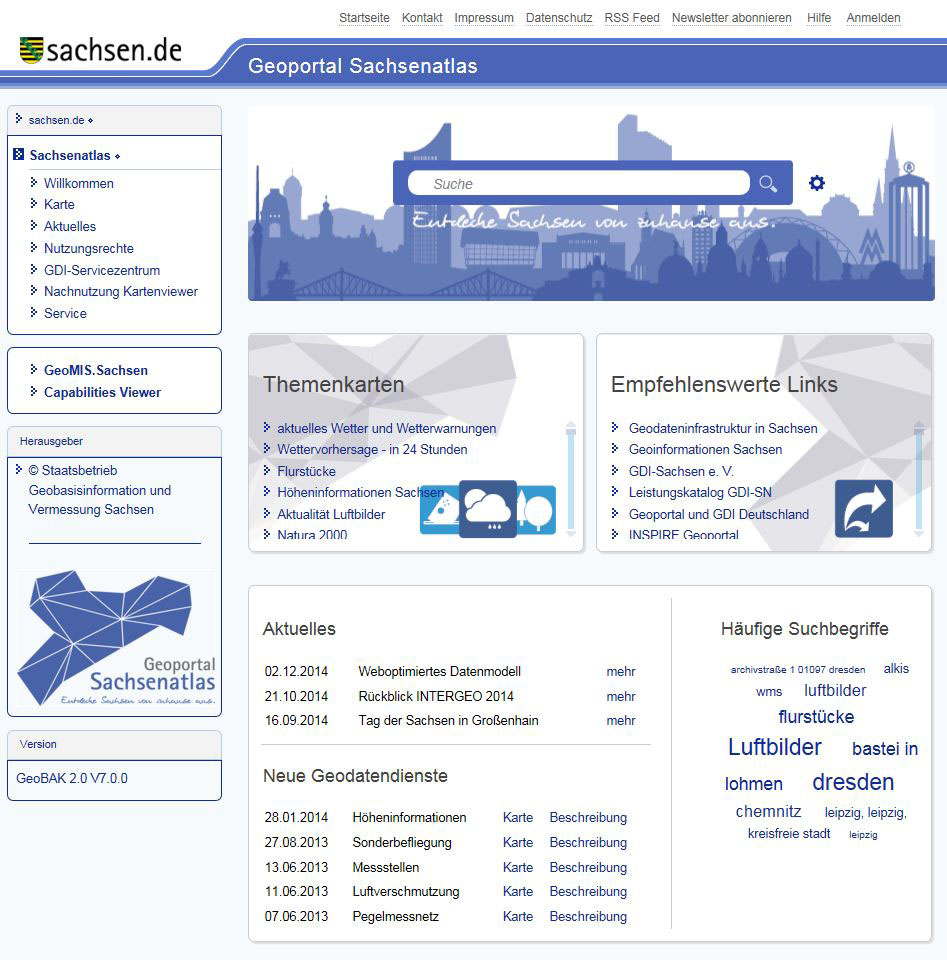Open Höheninformationen Sachsen theme map
Screen dimensions: 947x960
click(x=360, y=492)
